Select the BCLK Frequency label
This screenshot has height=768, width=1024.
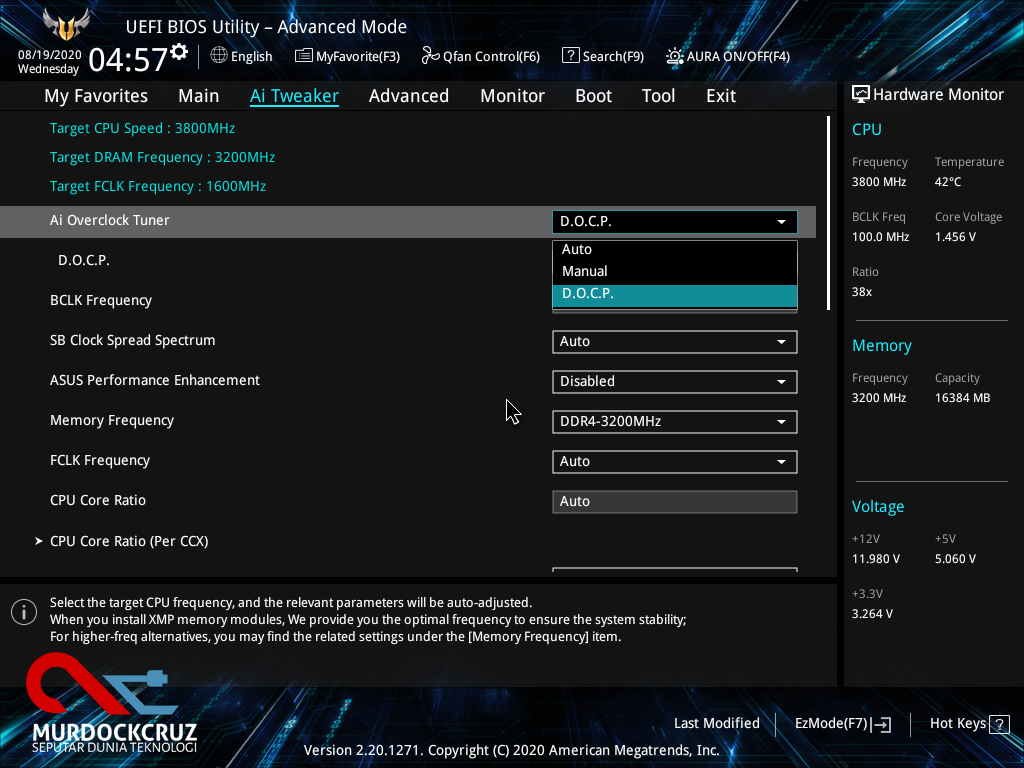101,300
